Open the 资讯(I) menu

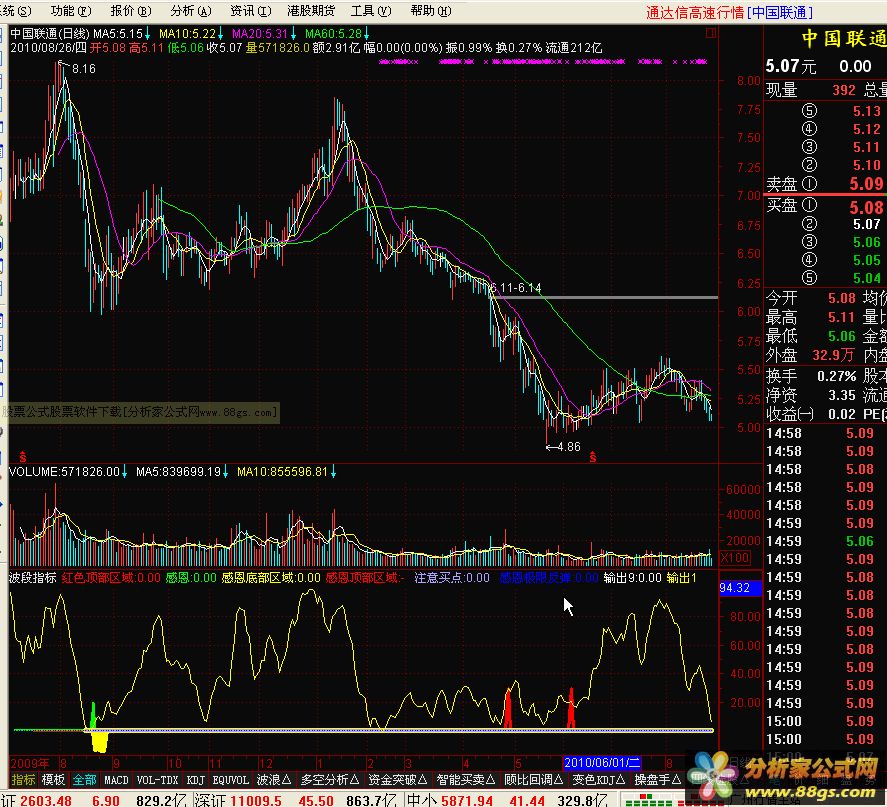[x=251, y=11]
